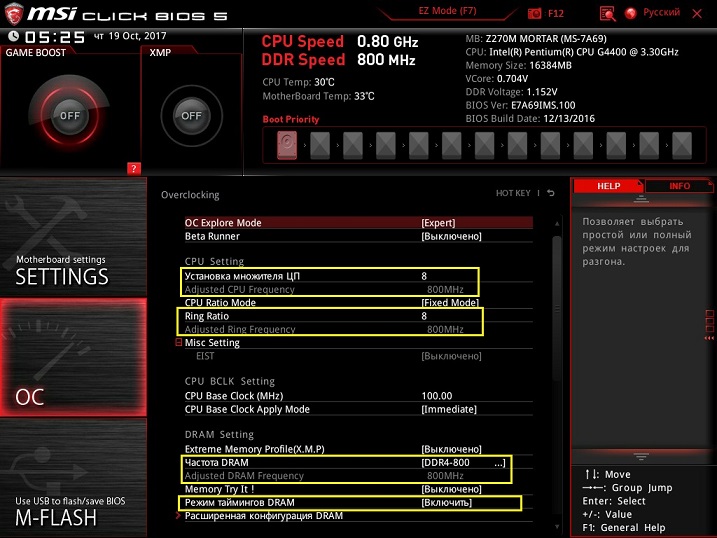Click the Overclocking page title

pyautogui.click(x=190, y=195)
